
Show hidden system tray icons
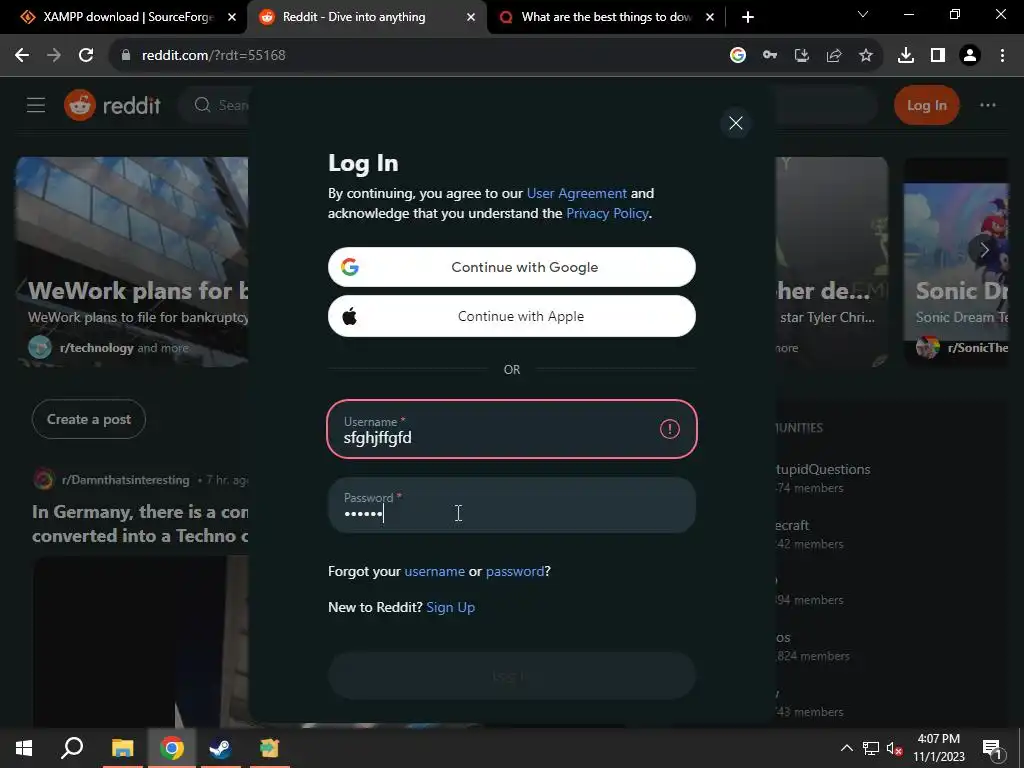click(x=846, y=748)
